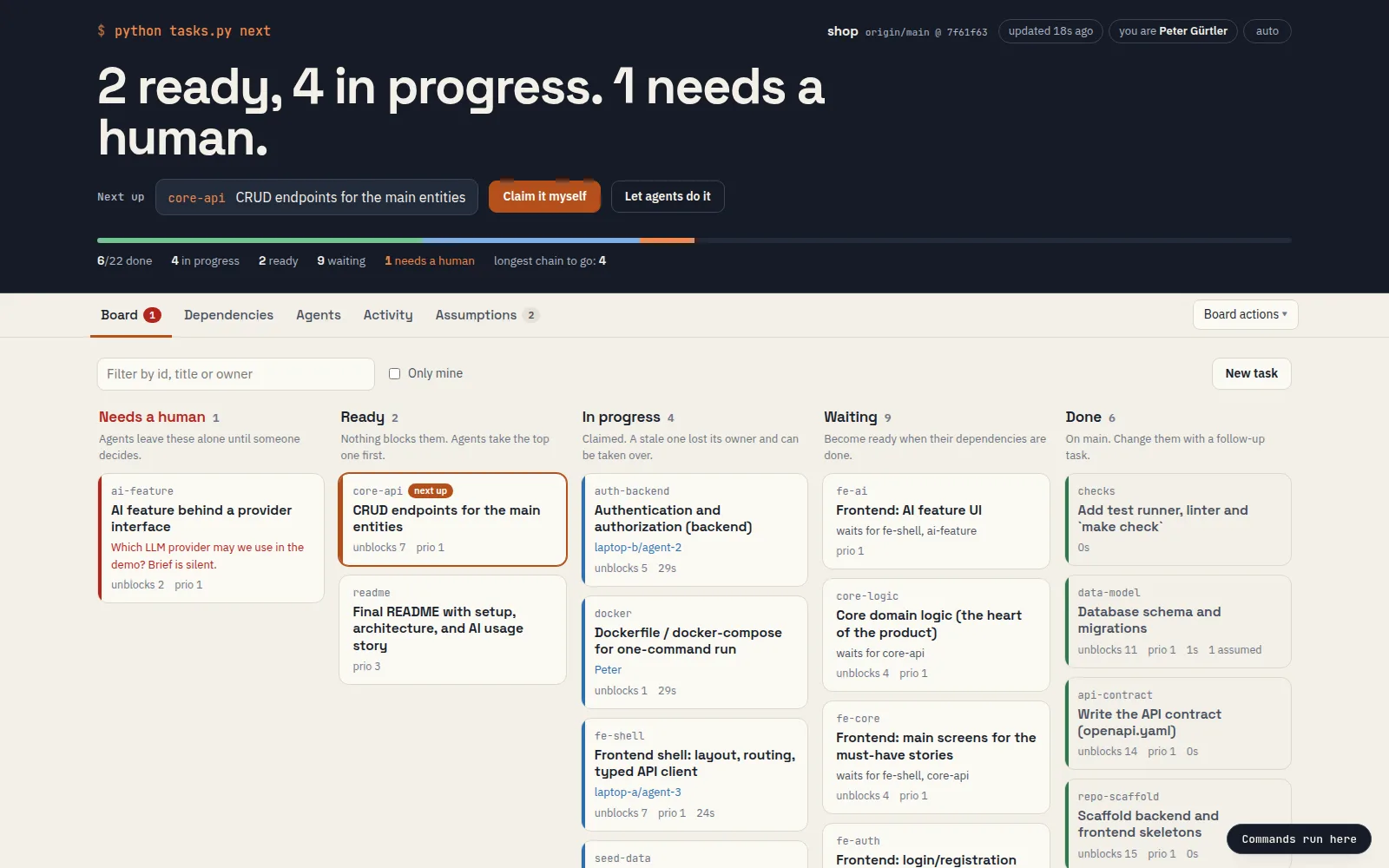This screenshot has height=868, width=1389.
Task: Click the laptop-b/agent-2 owner link
Action: pos(638,548)
